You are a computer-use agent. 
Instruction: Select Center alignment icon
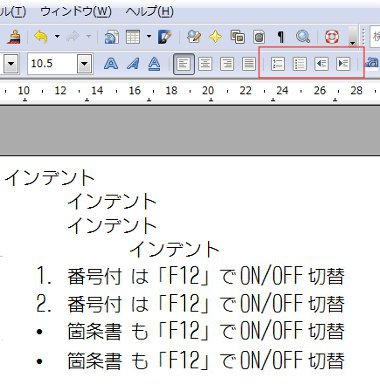205,64
